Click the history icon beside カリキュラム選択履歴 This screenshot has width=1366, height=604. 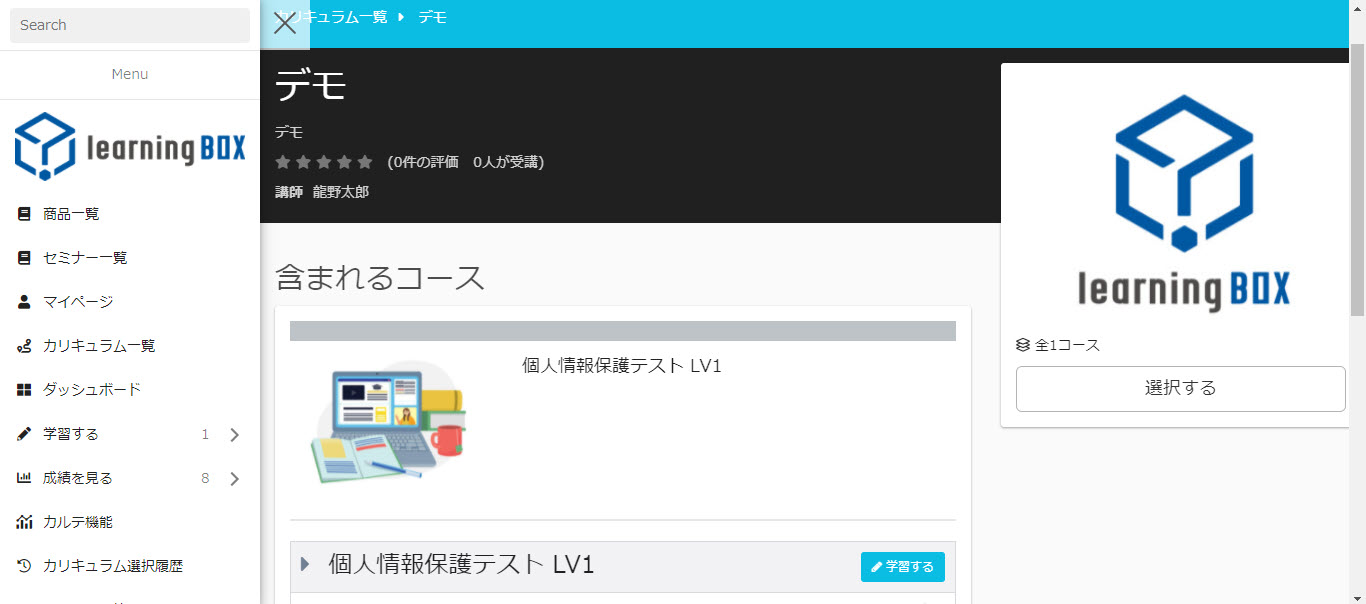point(24,566)
